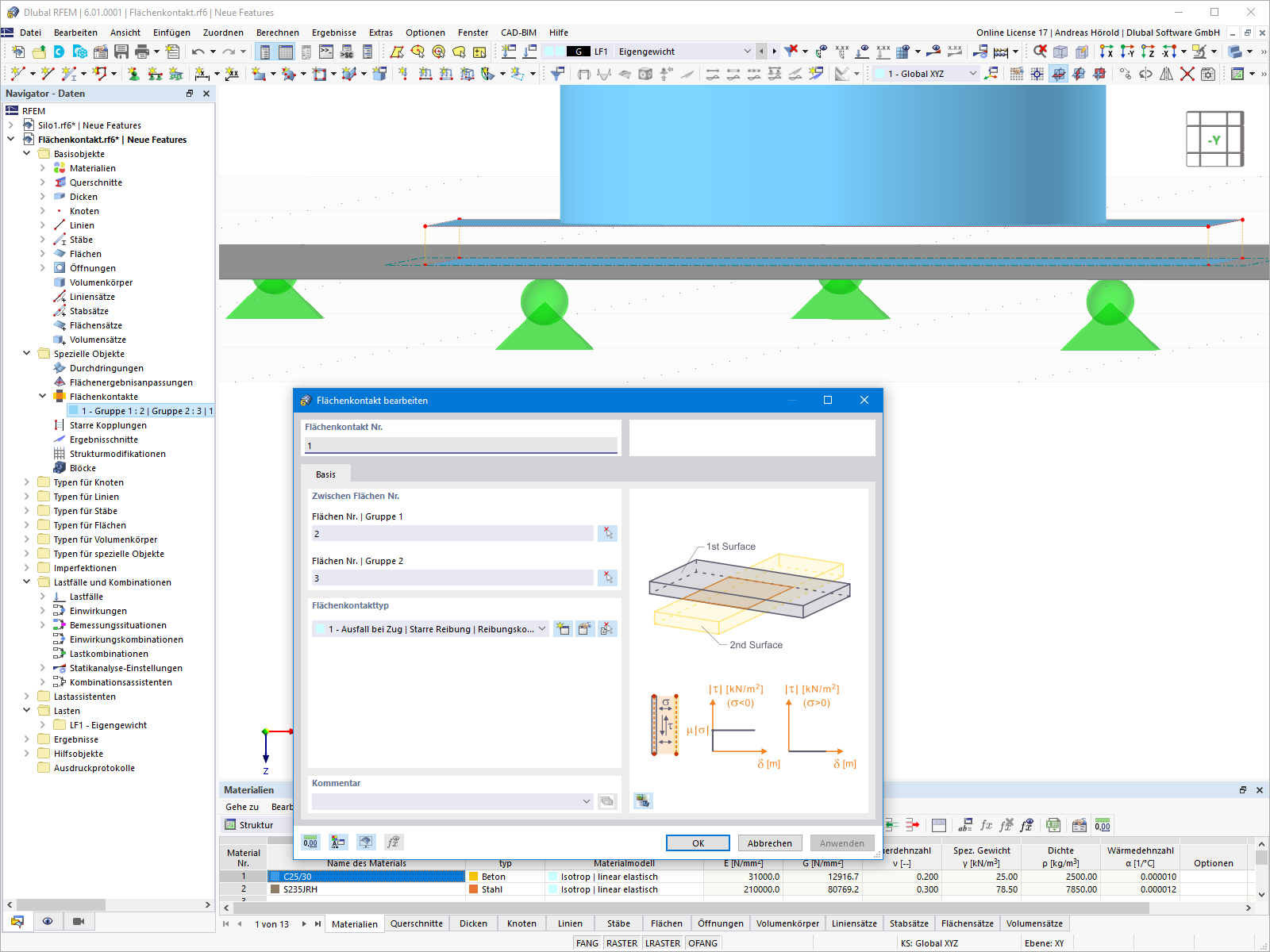Viewport: 1270px width, 952px height.
Task: Set view in X direction
Action: 1106,52
